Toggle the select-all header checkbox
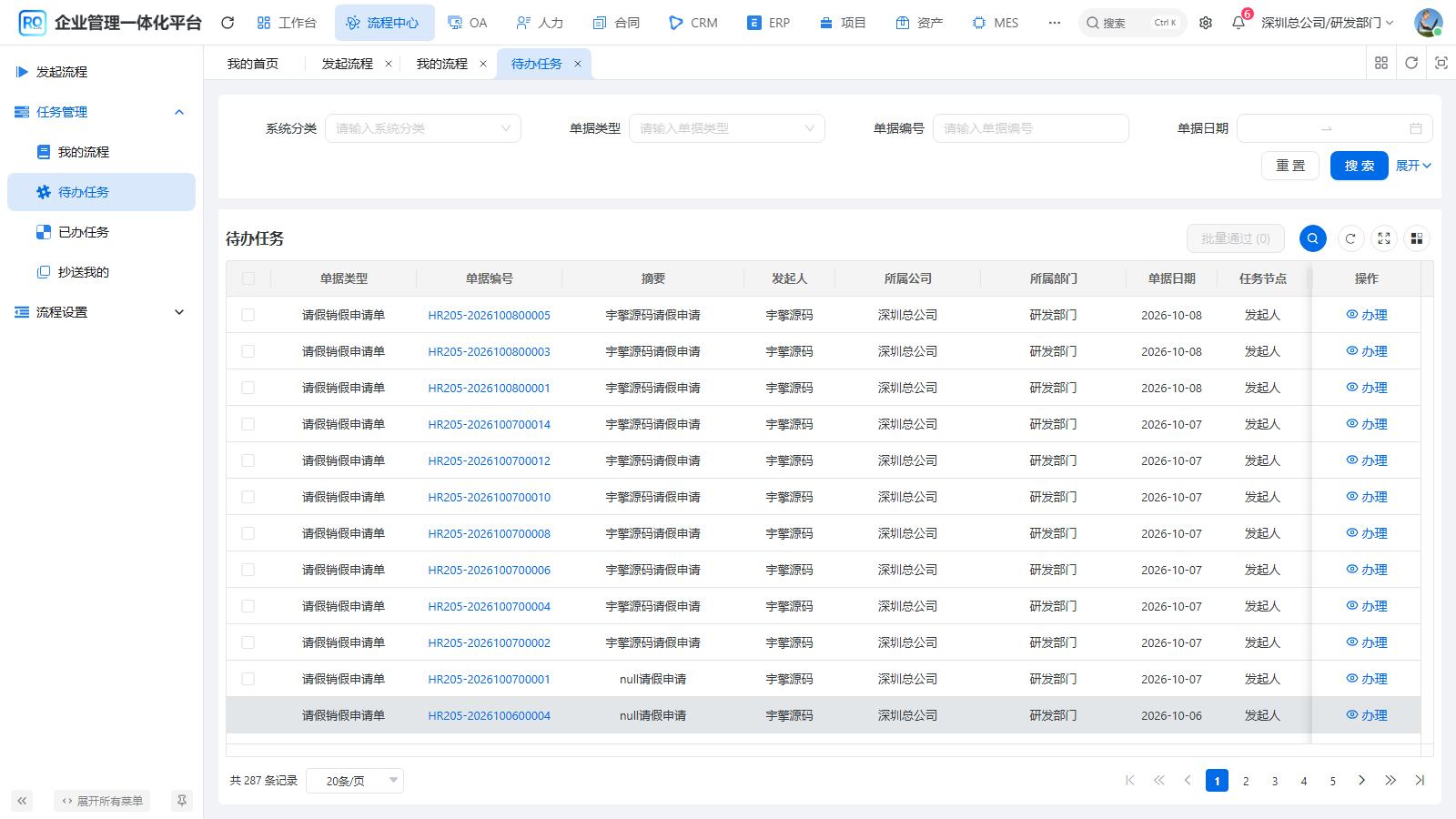Image resolution: width=1456 pixels, height=819 pixels. (x=248, y=278)
